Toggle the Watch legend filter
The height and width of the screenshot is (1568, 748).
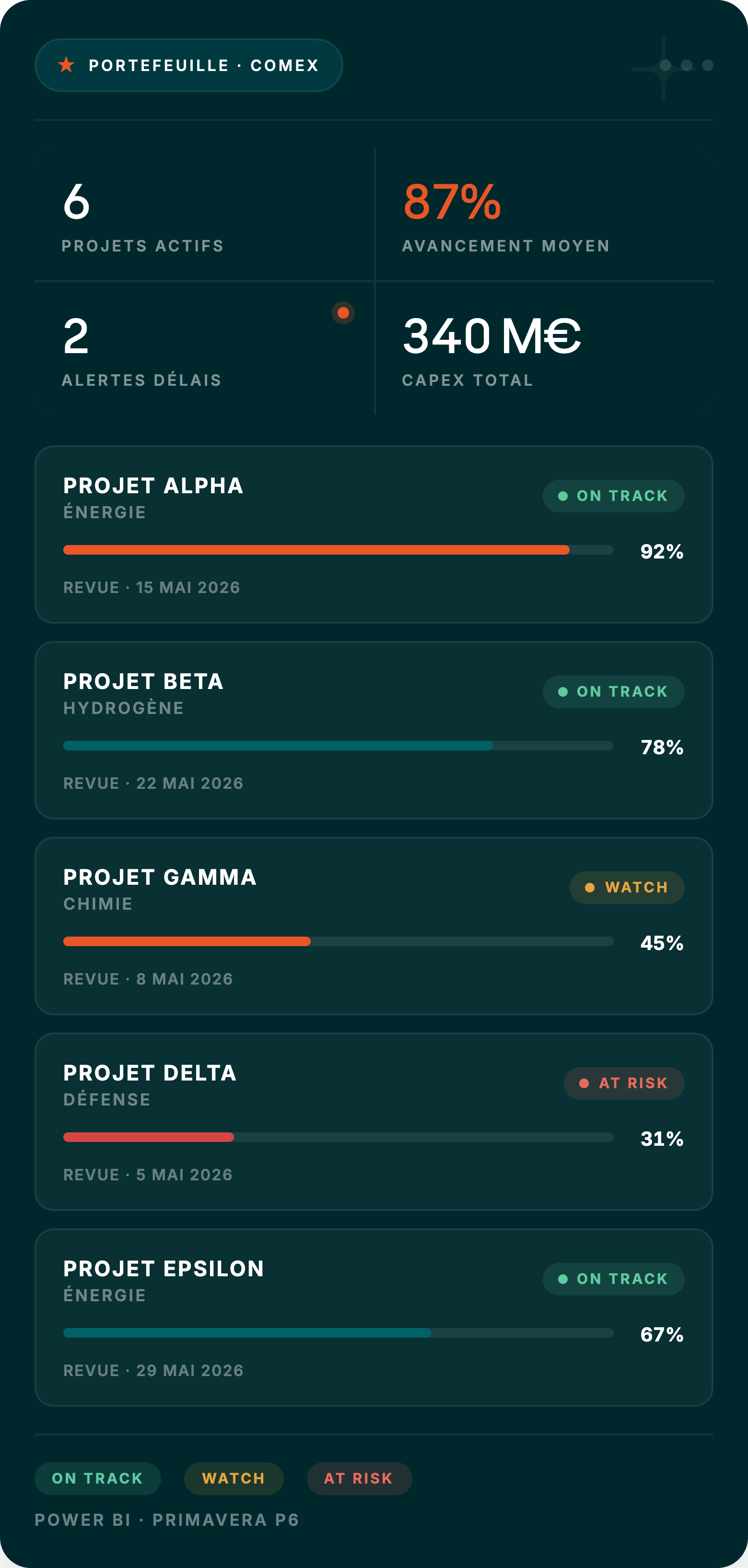coord(234,1479)
